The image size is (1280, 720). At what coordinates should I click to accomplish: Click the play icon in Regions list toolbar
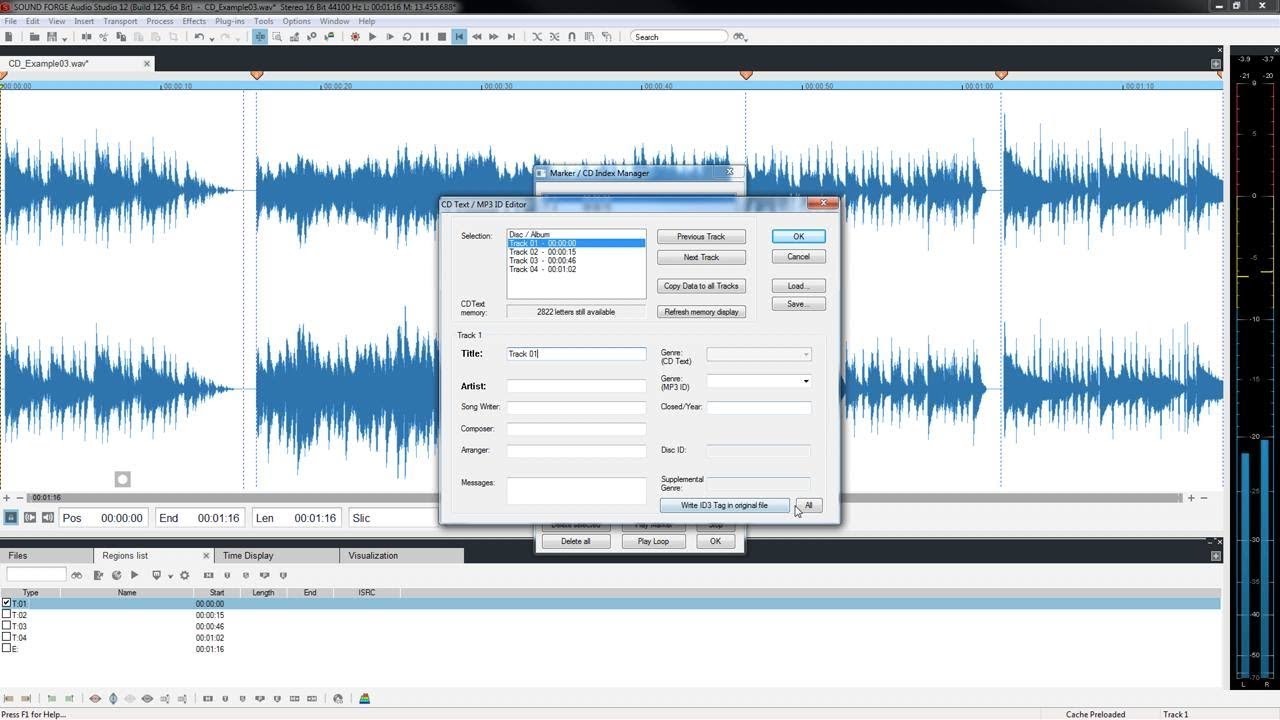[134, 575]
